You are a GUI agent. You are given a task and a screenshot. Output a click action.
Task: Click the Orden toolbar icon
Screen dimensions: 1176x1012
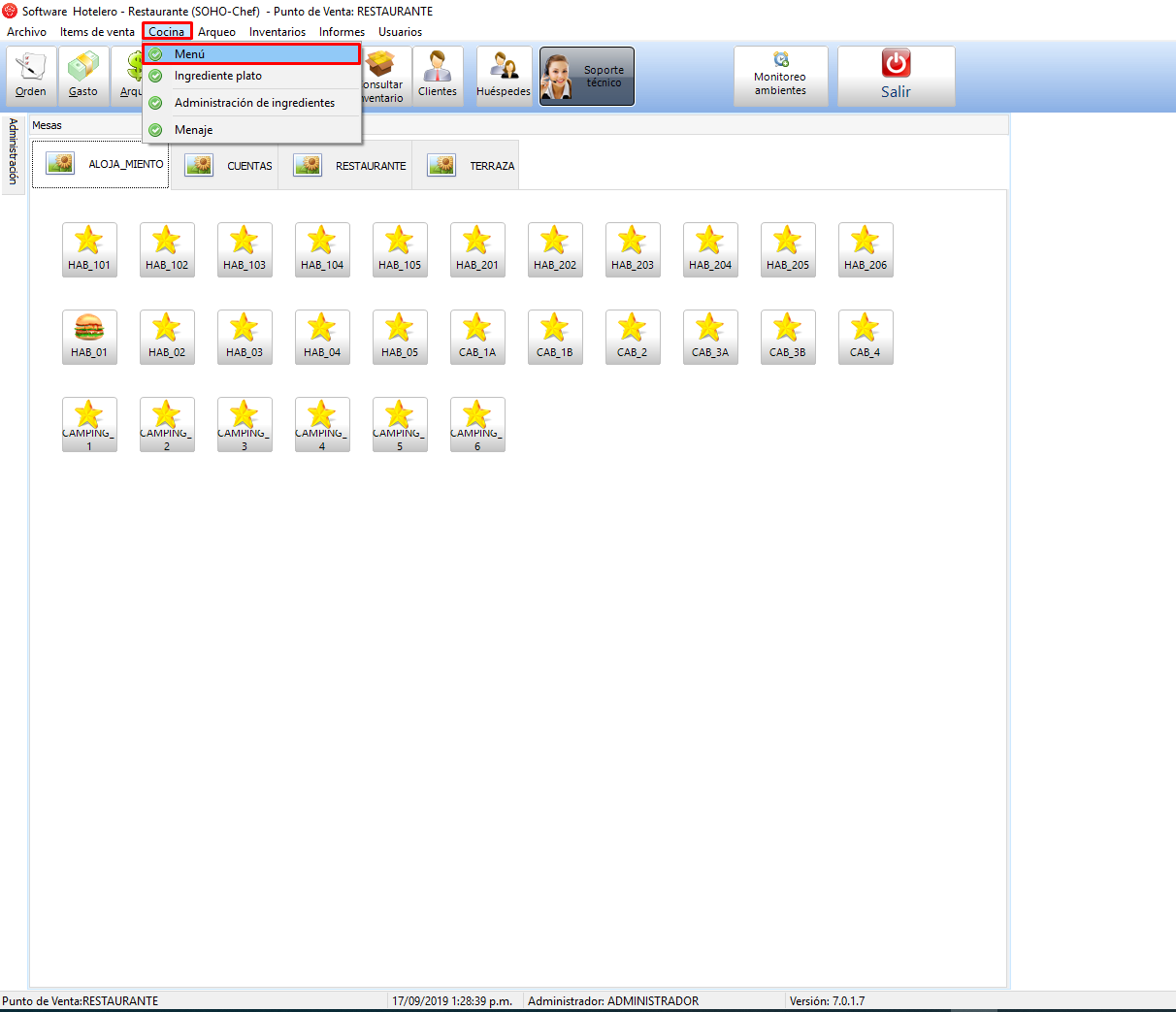tap(31, 76)
